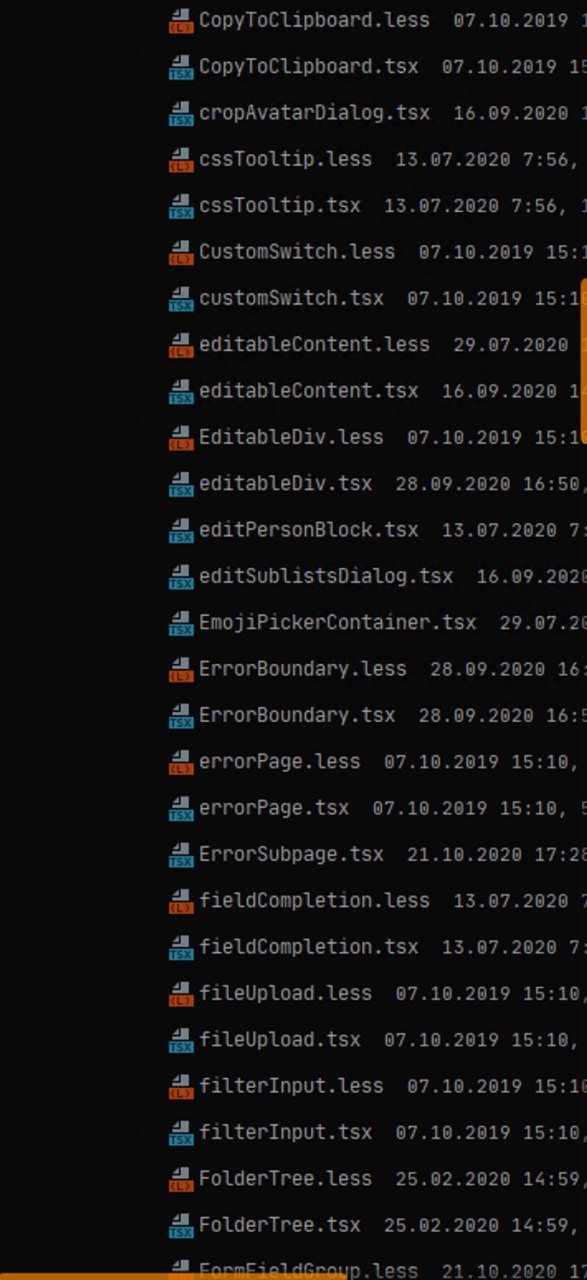
Task: Click the EditableDiv.less file icon
Action: tap(181, 437)
